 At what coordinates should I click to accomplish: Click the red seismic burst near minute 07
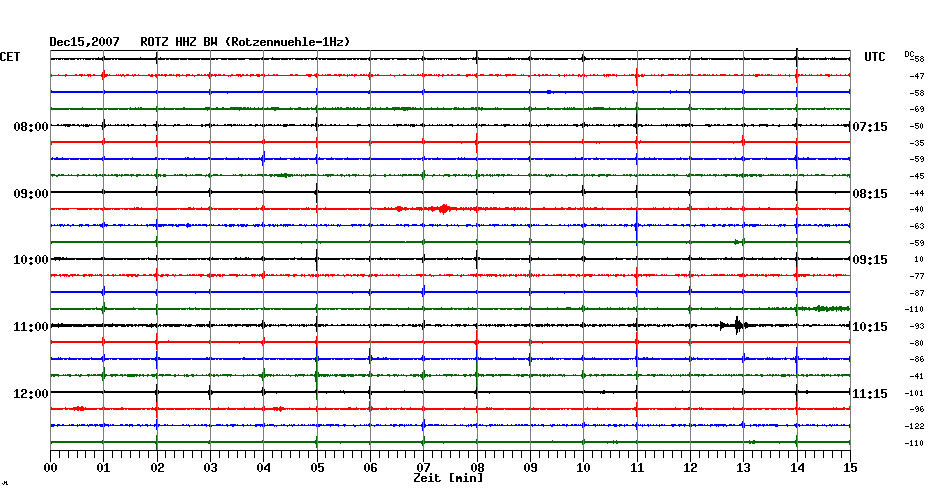(442, 209)
